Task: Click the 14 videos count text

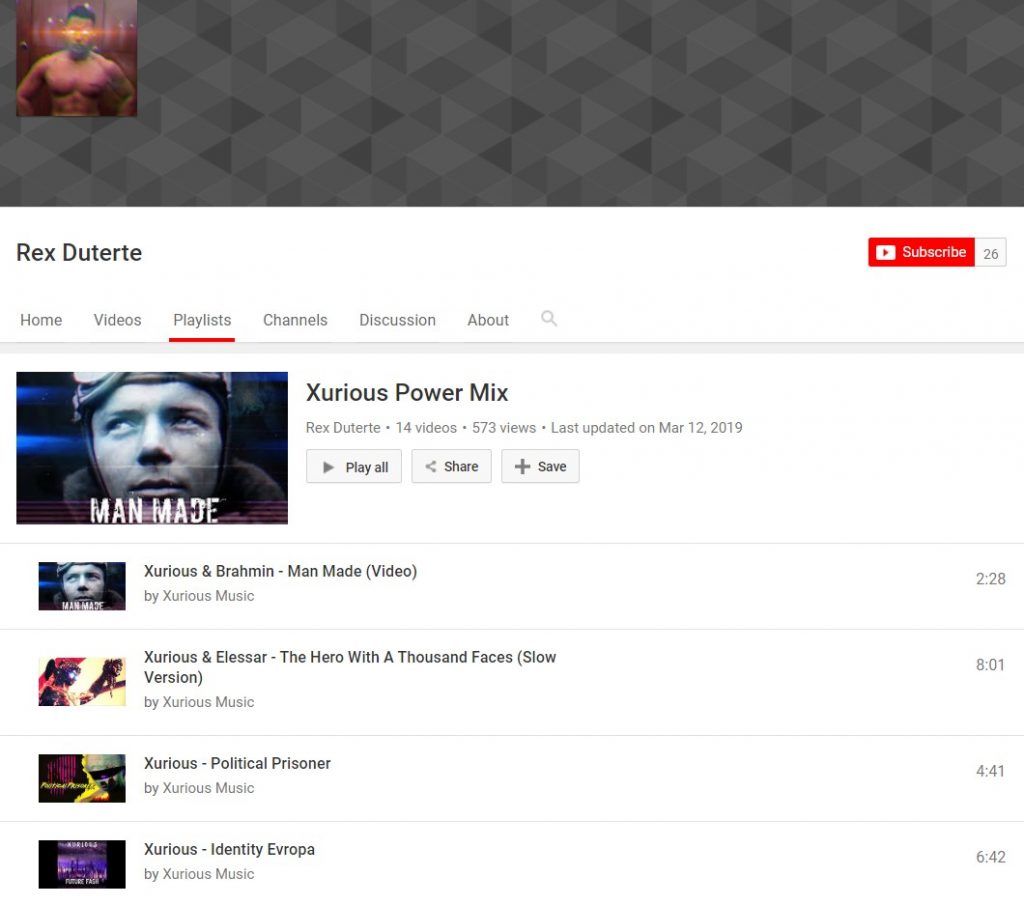Action: (426, 428)
